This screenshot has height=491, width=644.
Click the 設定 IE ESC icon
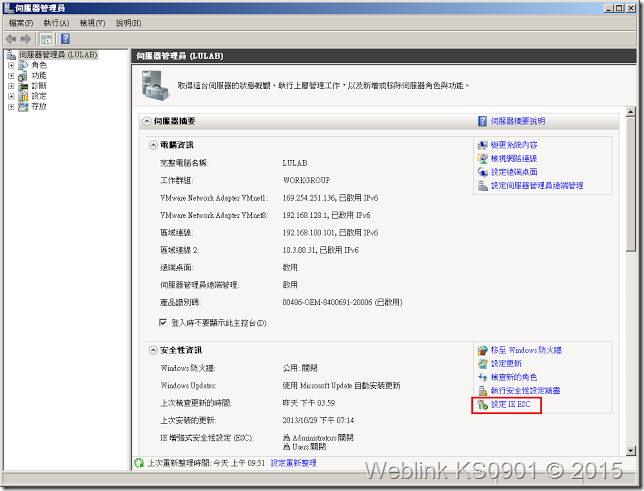click(482, 405)
